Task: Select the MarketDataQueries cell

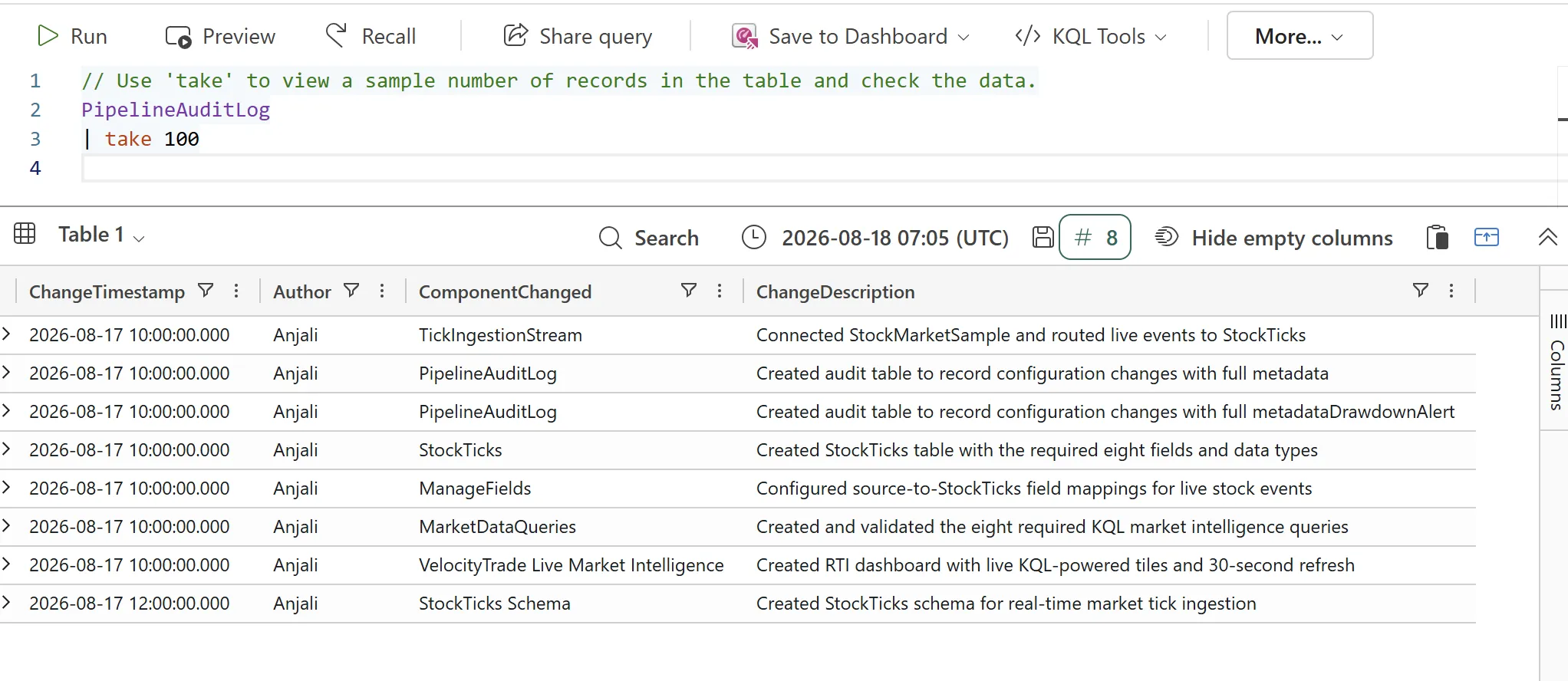Action: click(497, 527)
